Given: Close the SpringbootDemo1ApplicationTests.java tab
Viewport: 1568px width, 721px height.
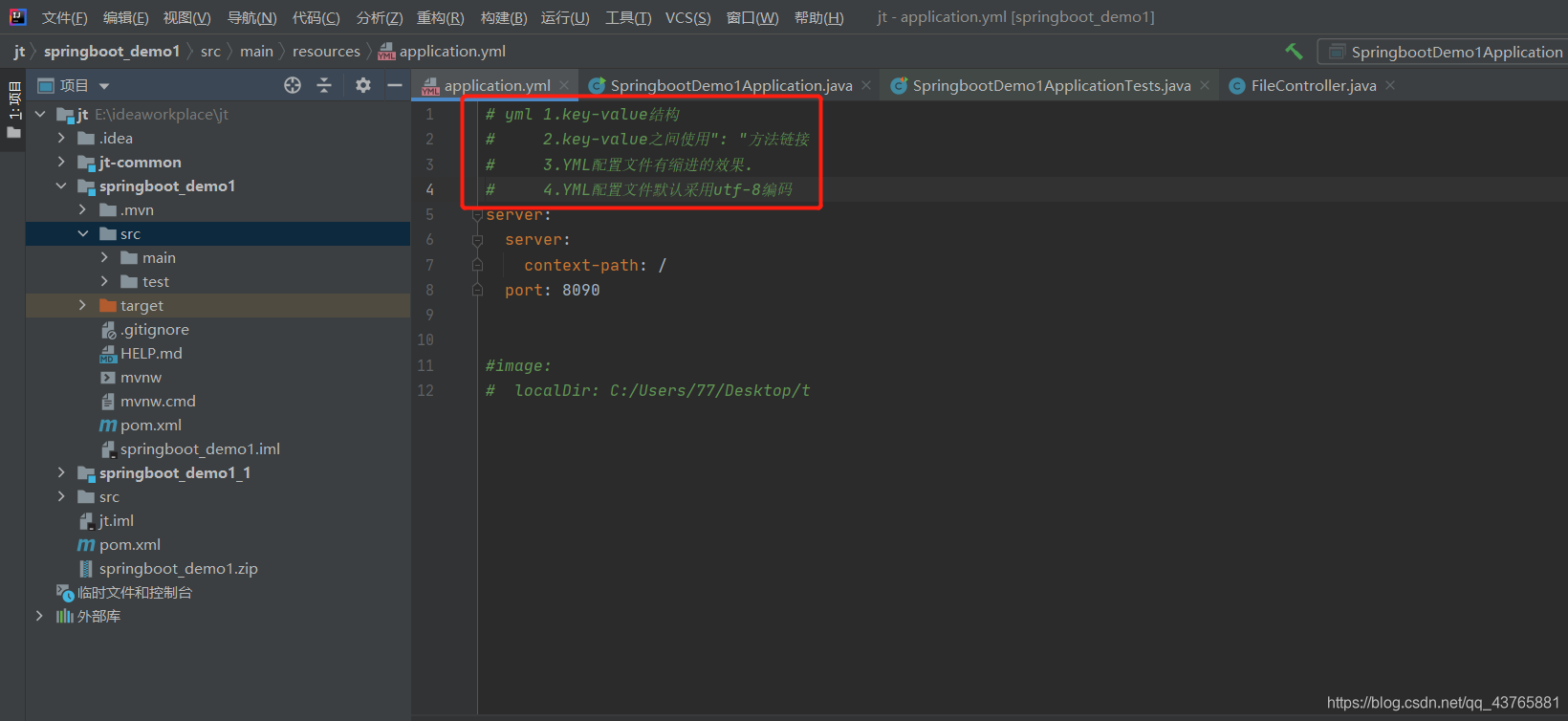Looking at the screenshot, I should tap(1205, 85).
